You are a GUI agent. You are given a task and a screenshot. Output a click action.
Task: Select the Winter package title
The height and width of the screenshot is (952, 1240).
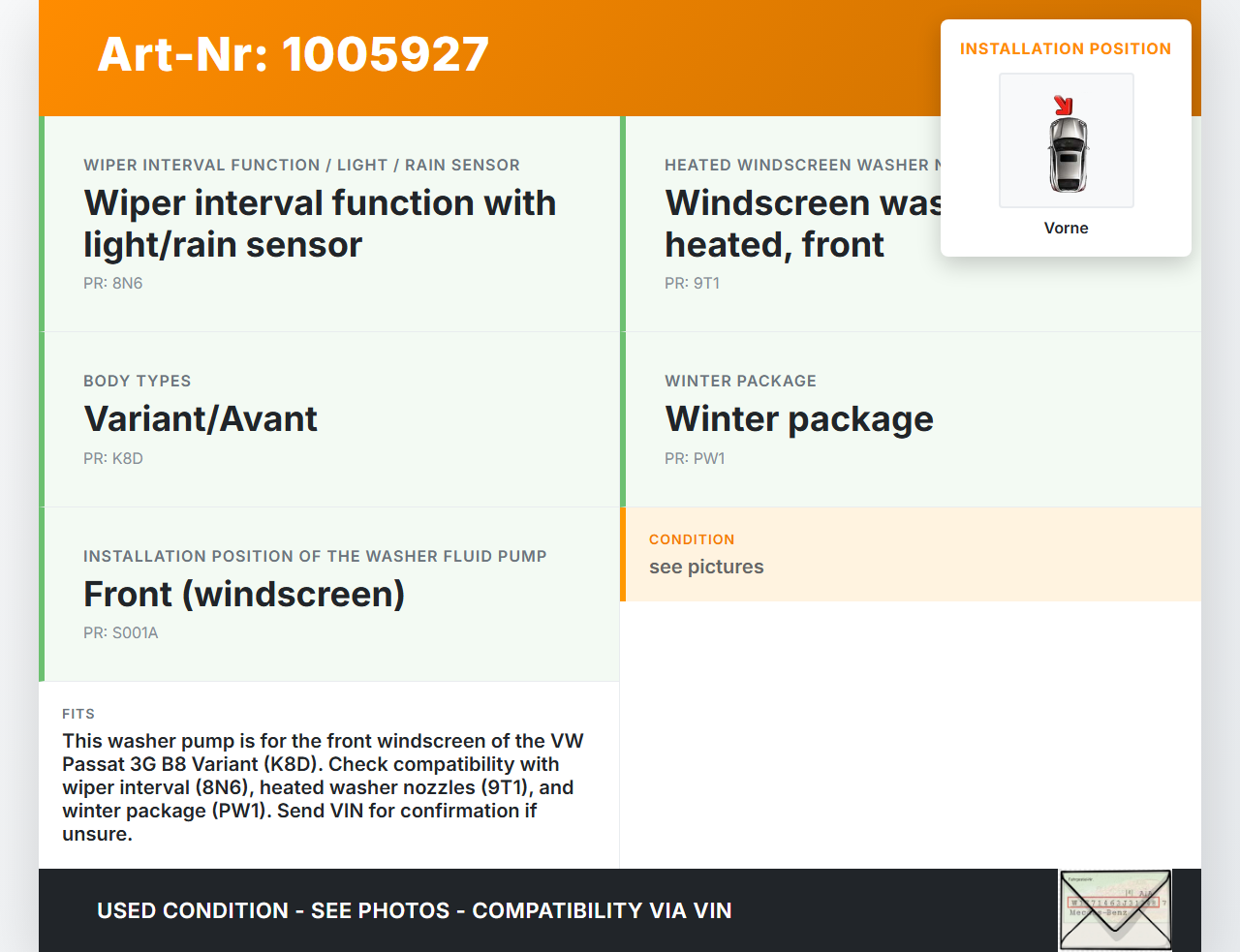pyautogui.click(x=798, y=418)
